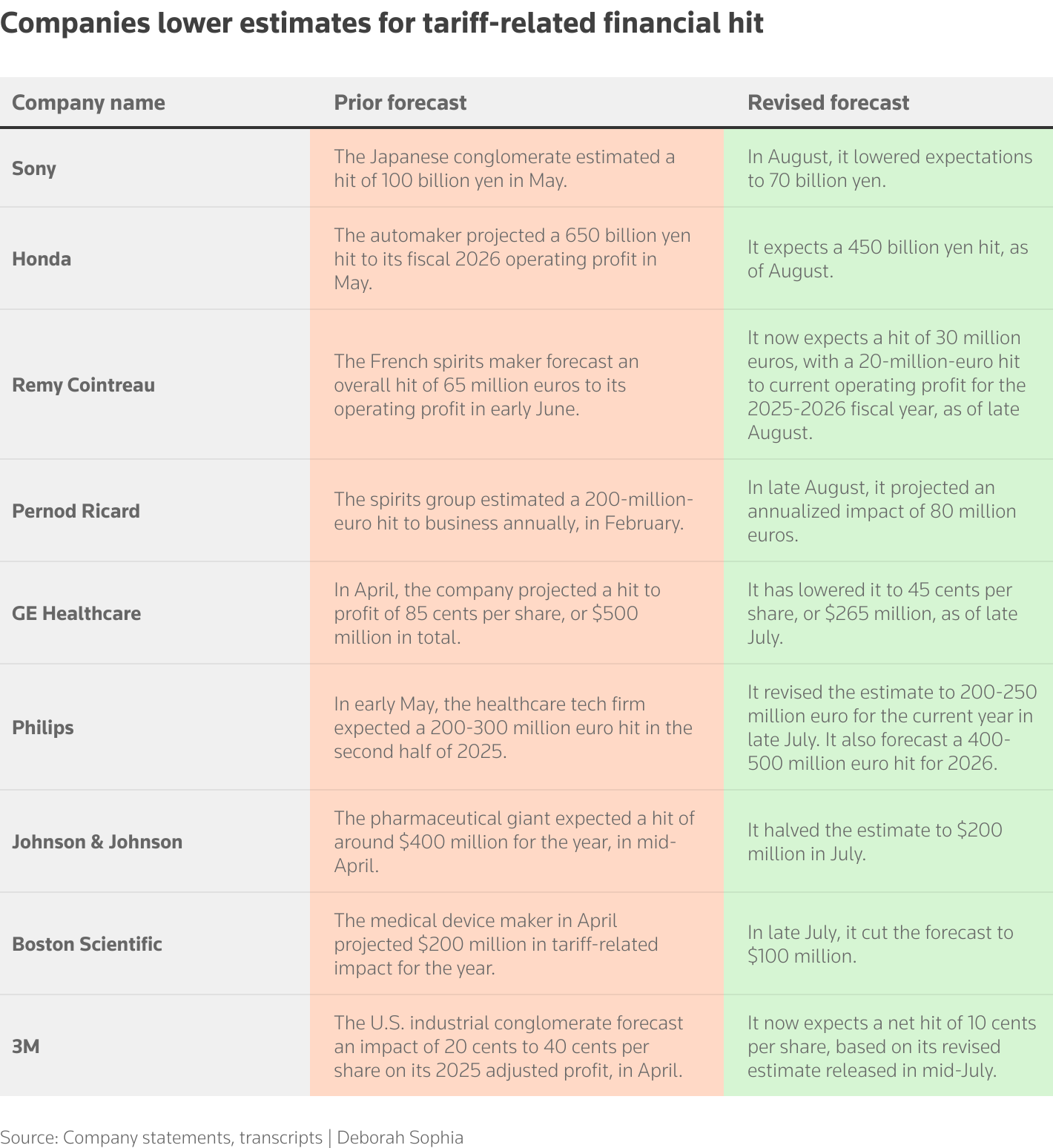
Task: Click the Revised forecast column header
Action: tap(828, 102)
